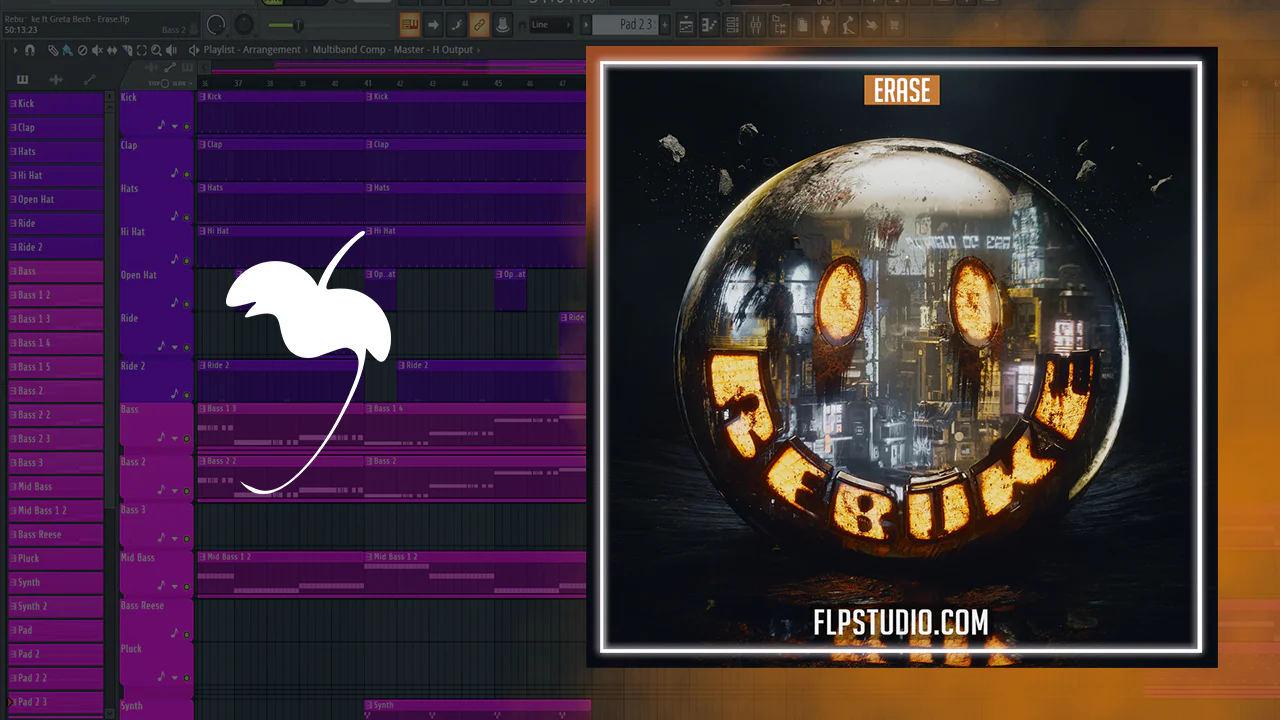Click the playlist toolbar magnet snap icon

30,50
